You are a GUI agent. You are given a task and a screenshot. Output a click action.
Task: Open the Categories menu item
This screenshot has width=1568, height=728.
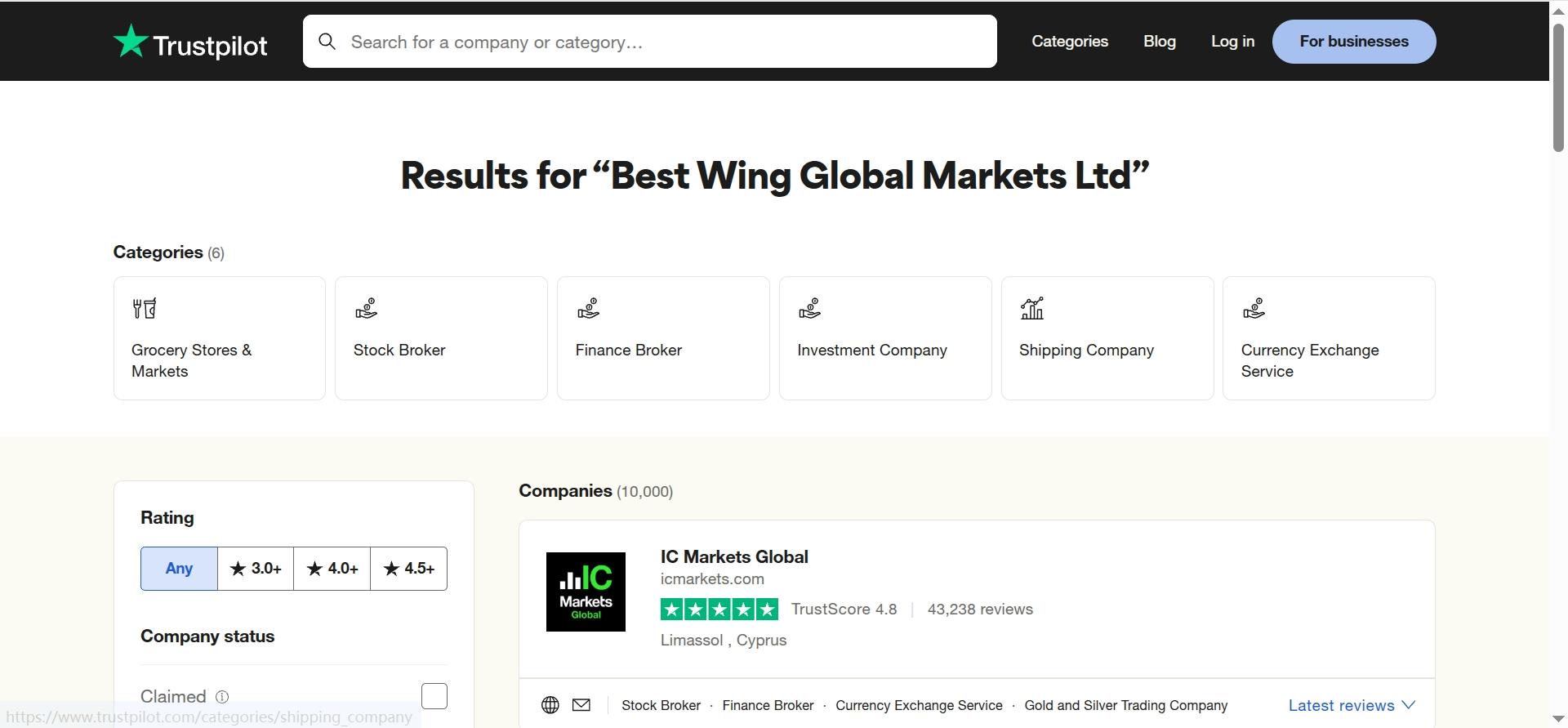pos(1070,41)
